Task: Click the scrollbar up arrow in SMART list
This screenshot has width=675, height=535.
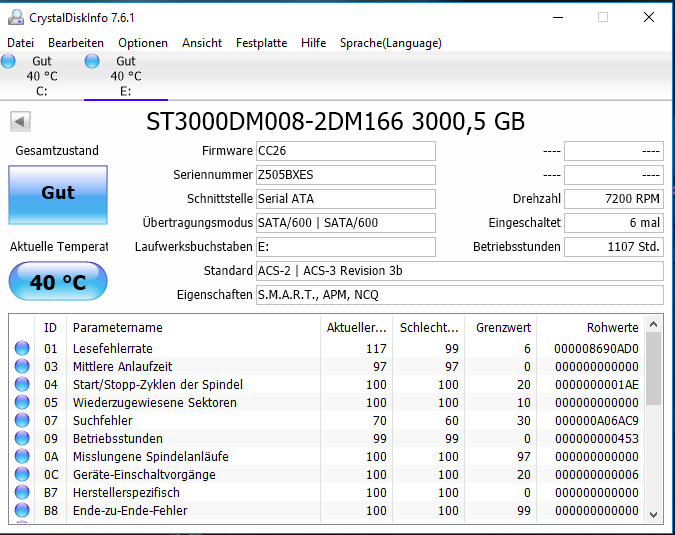Action: [653, 324]
